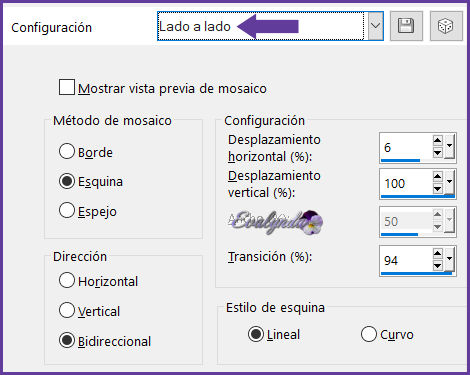The width and height of the screenshot is (470, 375).
Task: Open Transición slider popup arrow
Action: tap(449, 259)
